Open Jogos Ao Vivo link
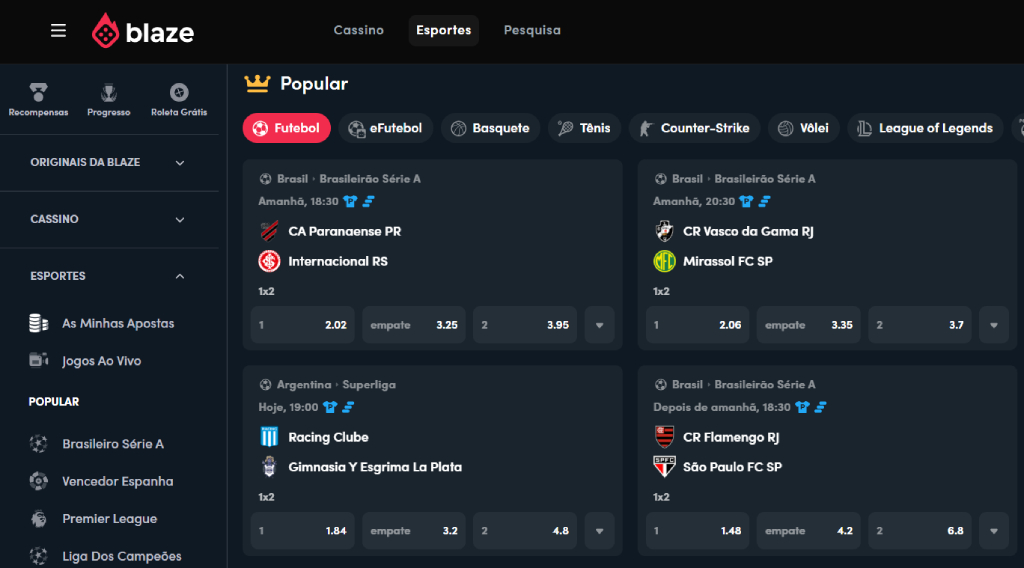The image size is (1024, 568). [x=101, y=361]
